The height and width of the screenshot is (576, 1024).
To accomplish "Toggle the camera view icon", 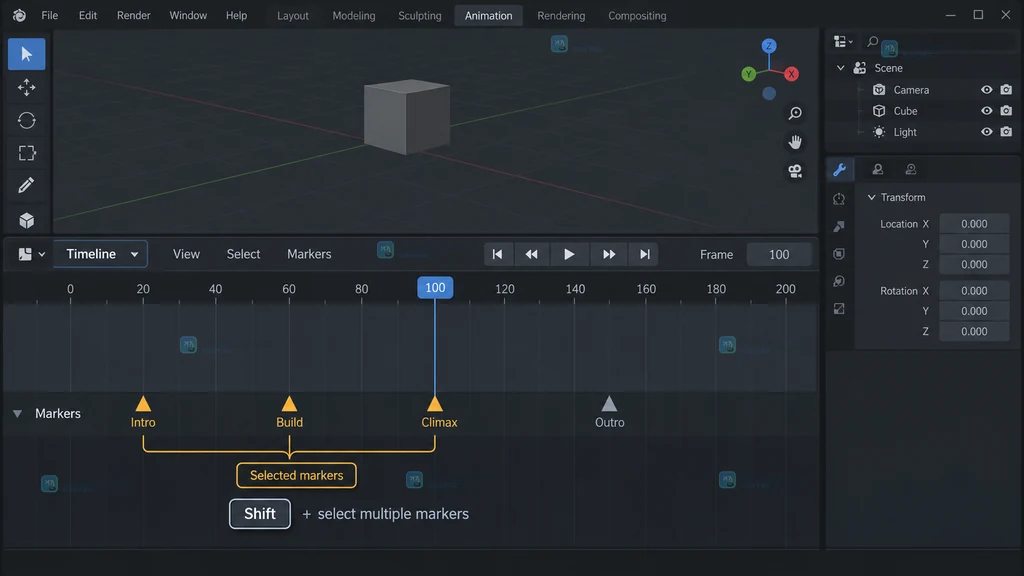I will pyautogui.click(x=795, y=171).
